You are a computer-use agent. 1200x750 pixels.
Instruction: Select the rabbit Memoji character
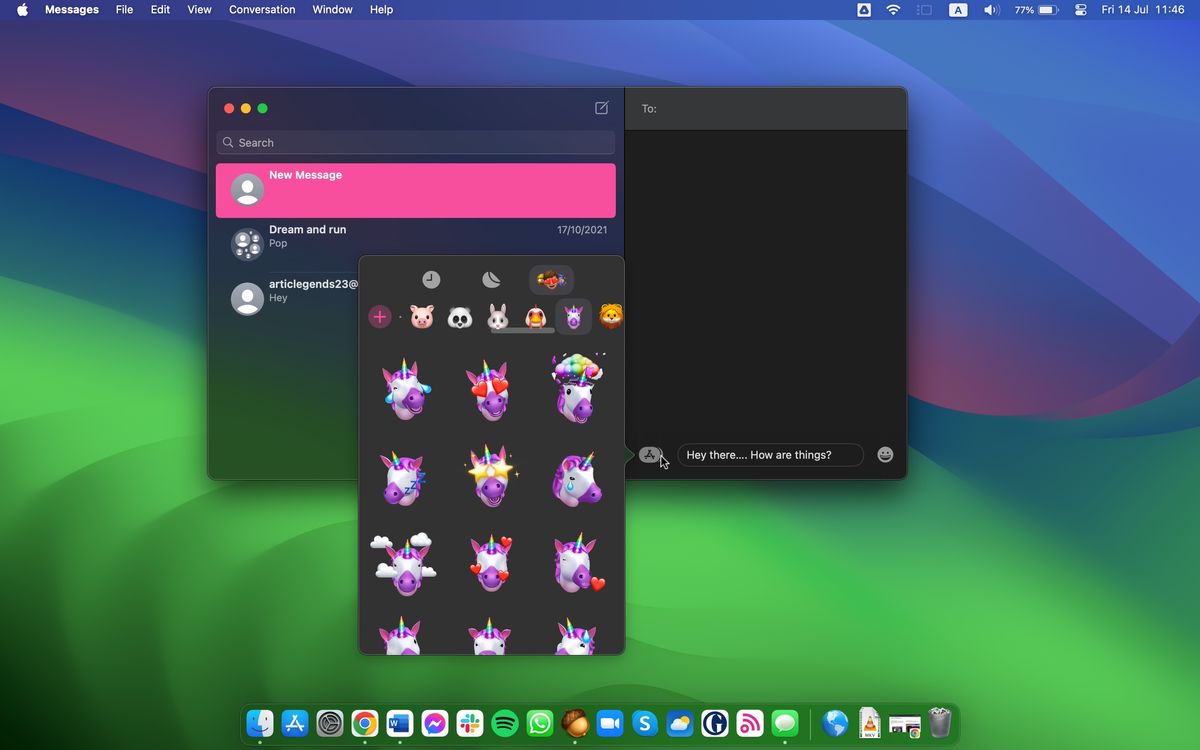[497, 316]
